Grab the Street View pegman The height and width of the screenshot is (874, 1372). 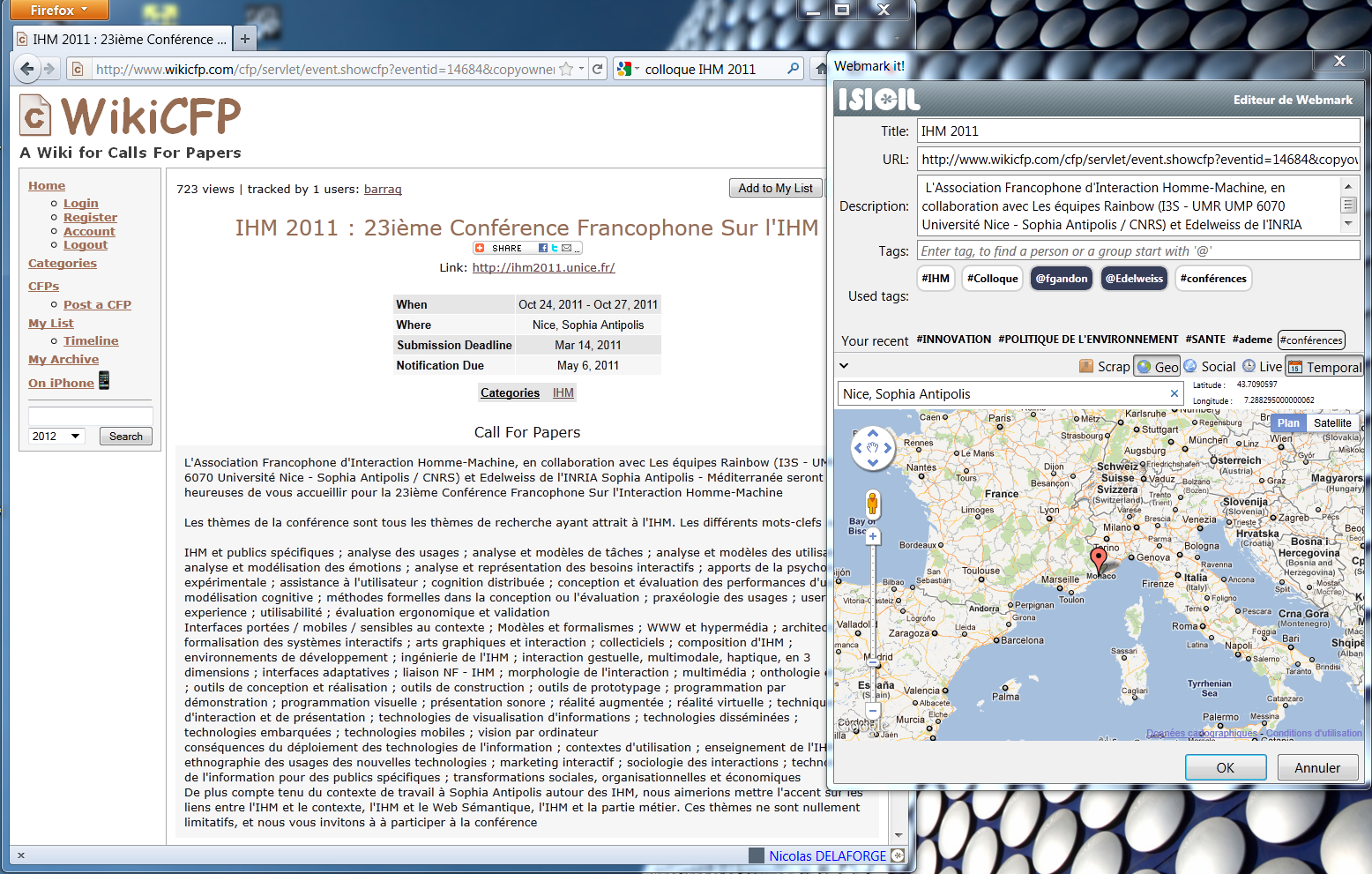tap(872, 504)
